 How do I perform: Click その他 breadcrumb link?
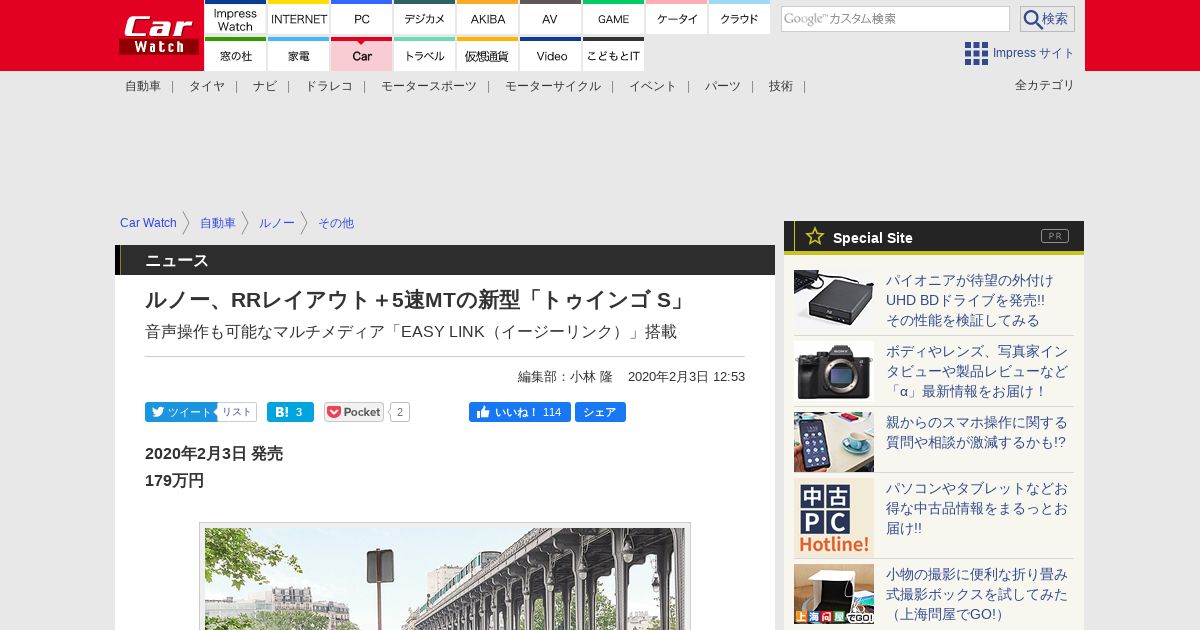pyautogui.click(x=336, y=223)
